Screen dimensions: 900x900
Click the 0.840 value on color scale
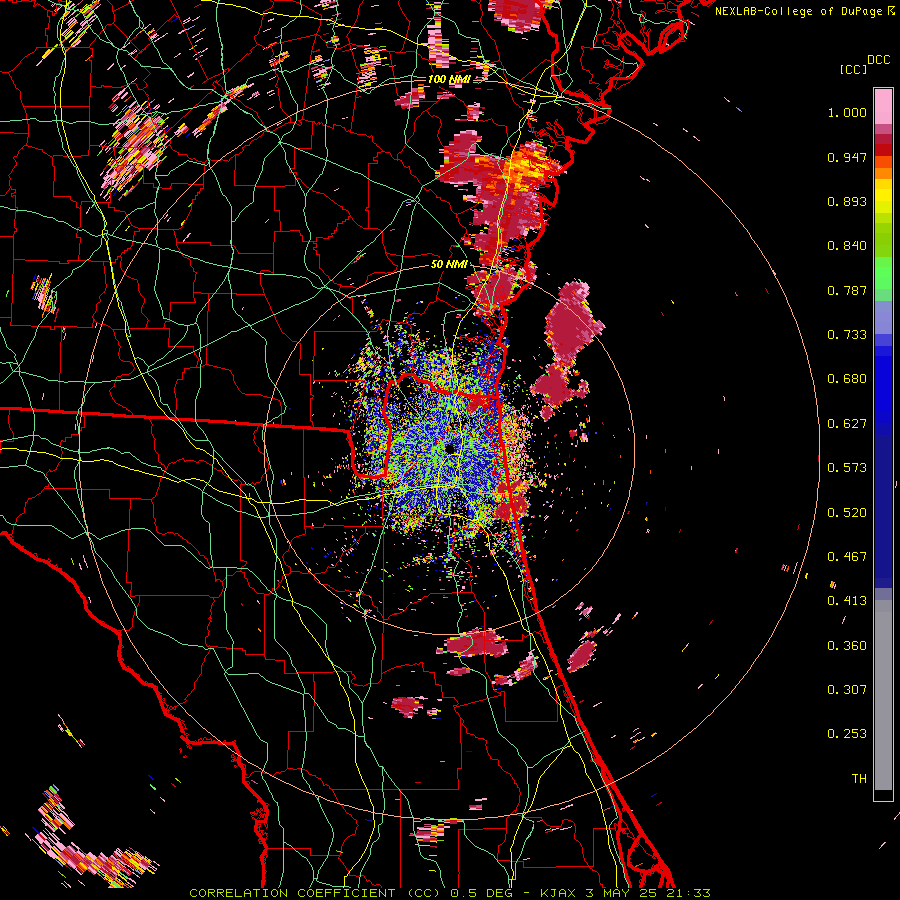(847, 246)
